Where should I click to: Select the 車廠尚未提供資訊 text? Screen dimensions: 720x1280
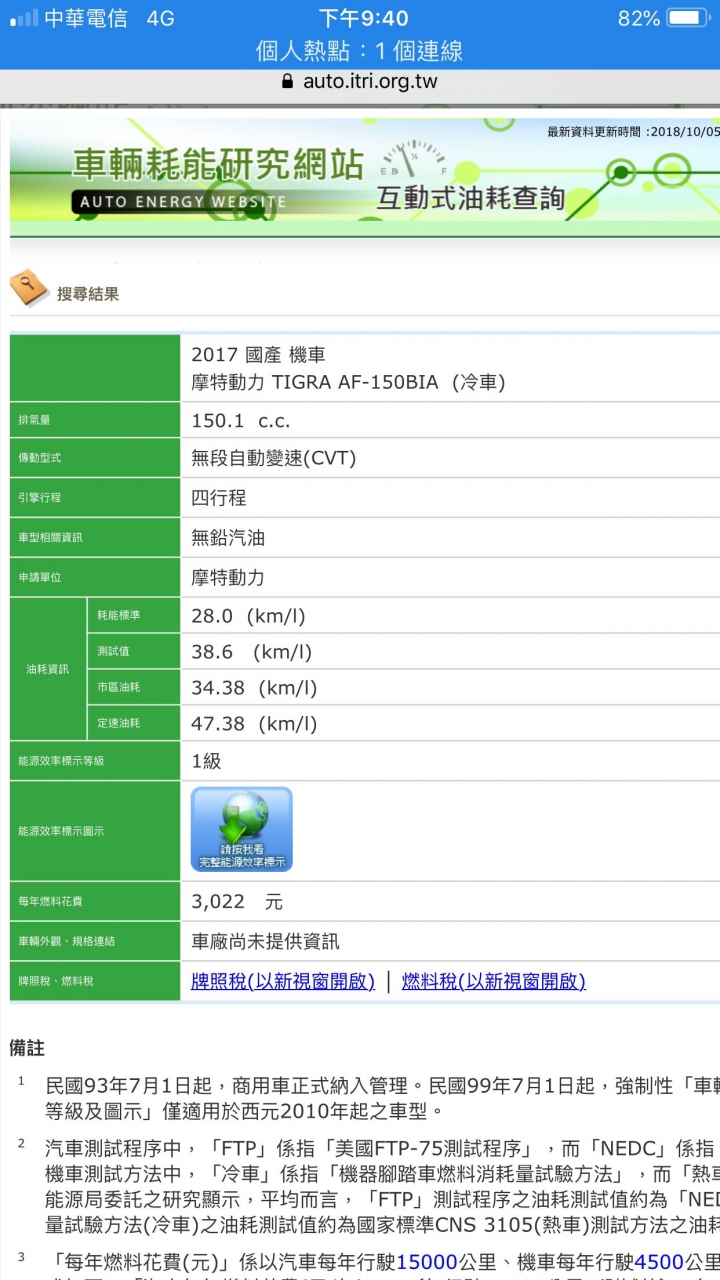click(x=265, y=941)
